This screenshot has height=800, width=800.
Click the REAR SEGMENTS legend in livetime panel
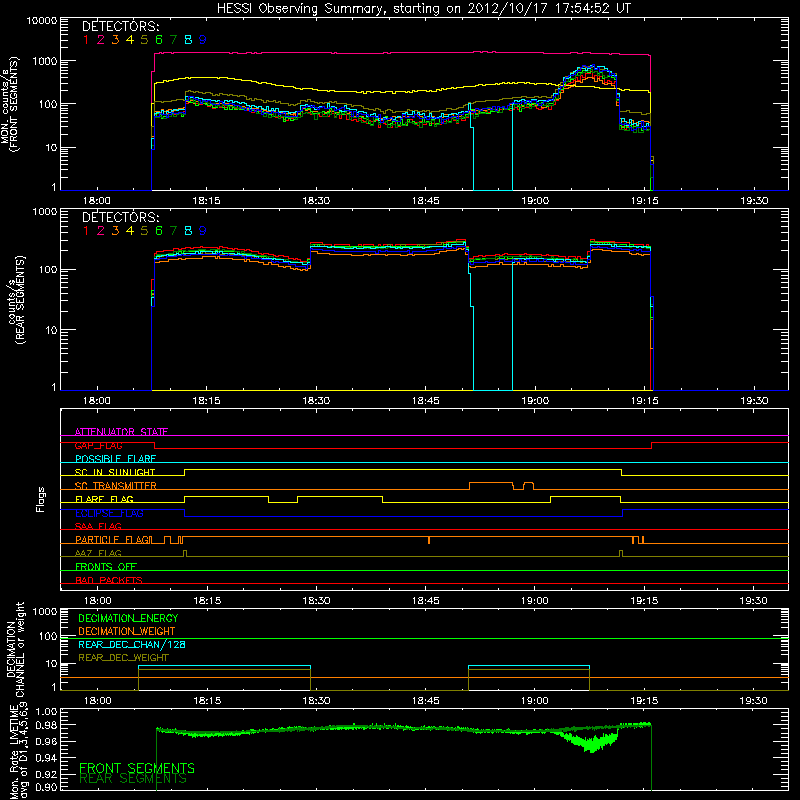[133, 779]
